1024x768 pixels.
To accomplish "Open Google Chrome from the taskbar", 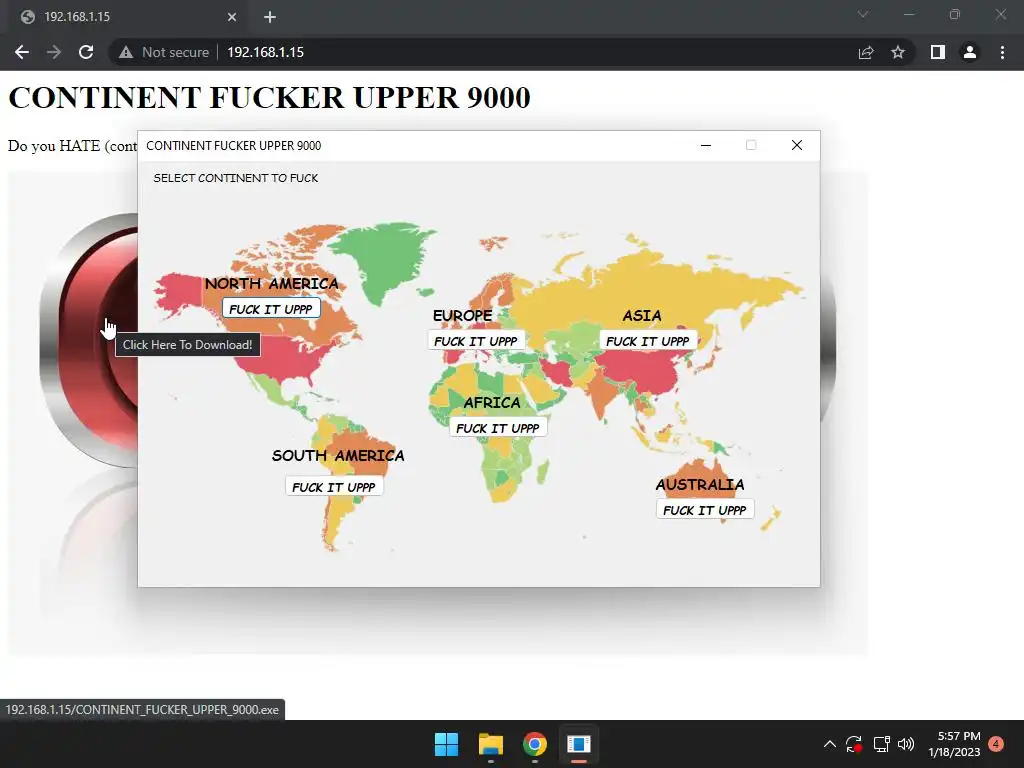I will (534, 744).
